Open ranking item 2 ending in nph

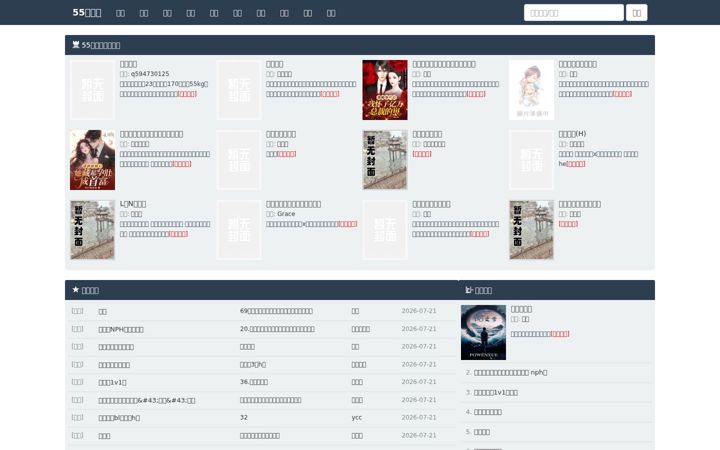click(x=511, y=372)
